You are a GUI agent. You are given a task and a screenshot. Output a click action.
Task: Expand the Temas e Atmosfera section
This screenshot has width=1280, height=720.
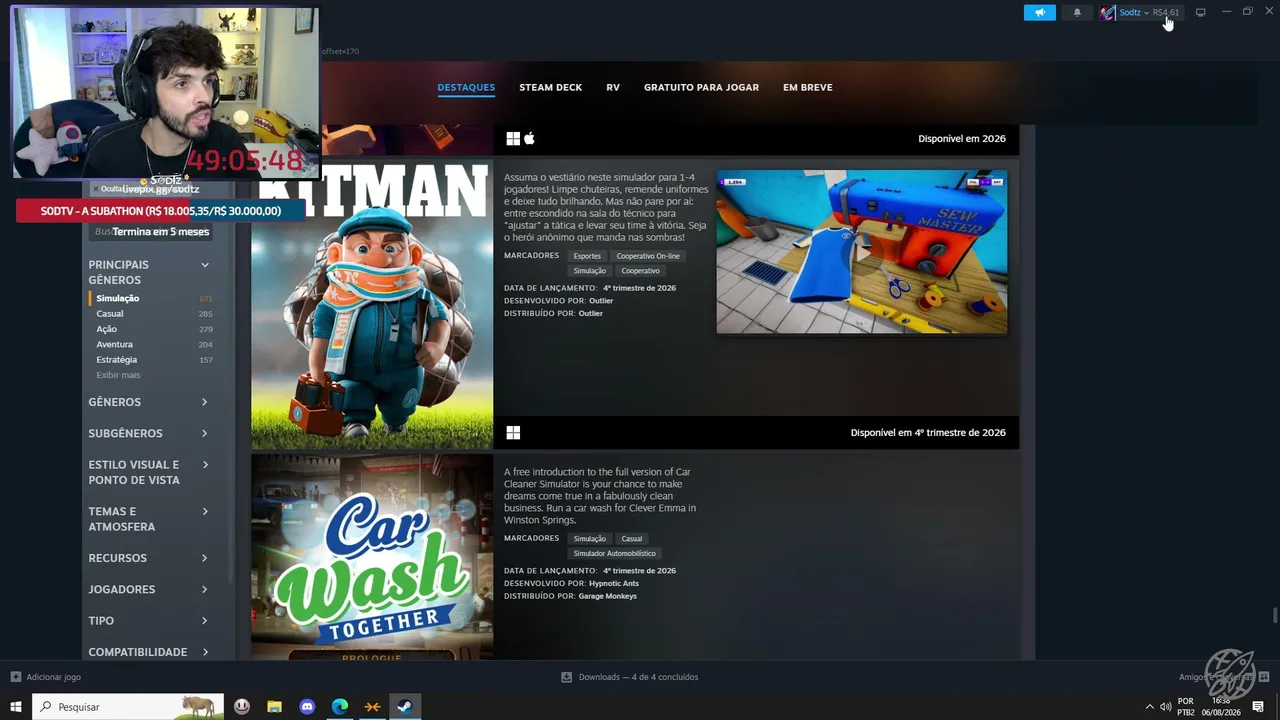148,519
